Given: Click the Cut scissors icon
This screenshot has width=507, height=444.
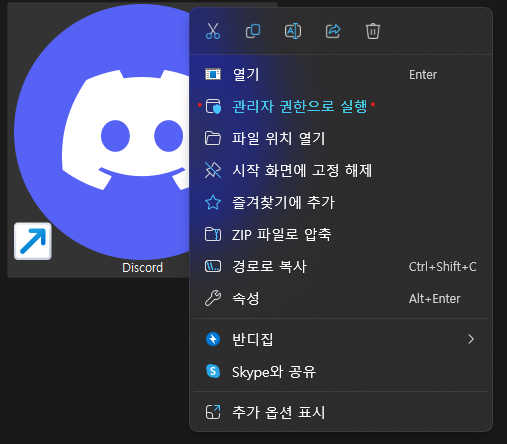Looking at the screenshot, I should coord(213,31).
